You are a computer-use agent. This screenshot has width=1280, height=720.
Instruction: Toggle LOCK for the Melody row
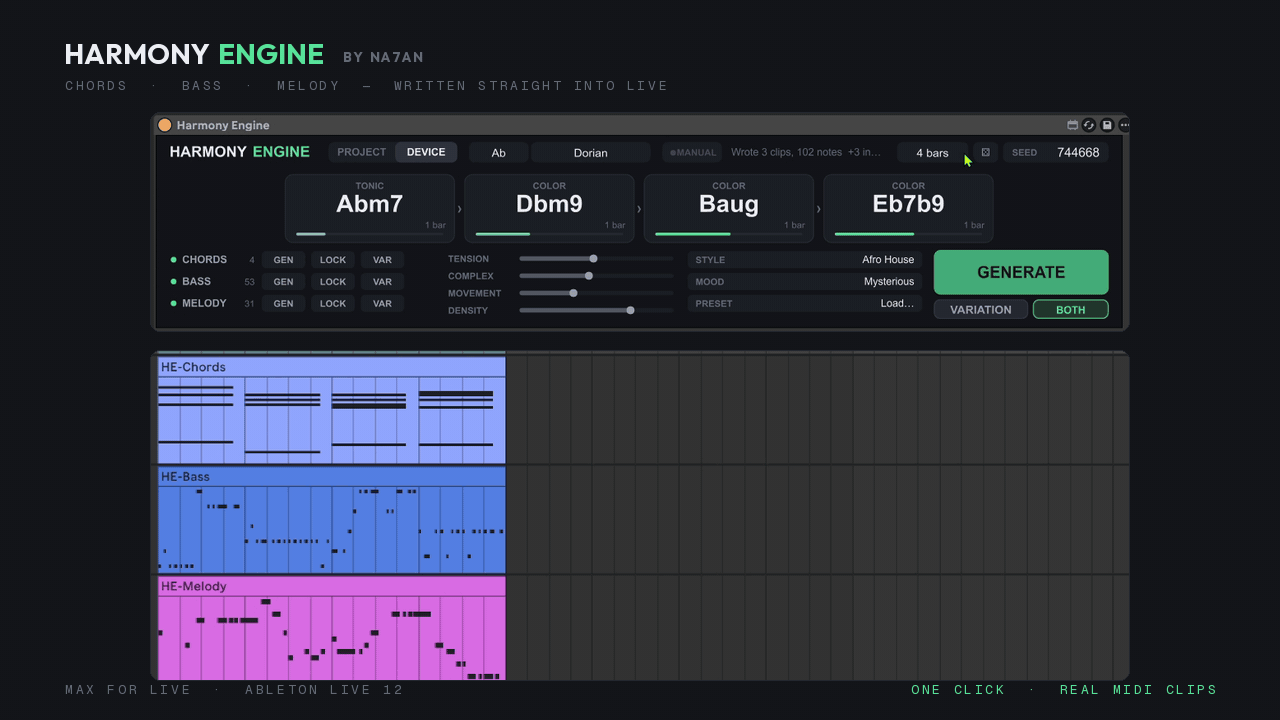tap(333, 303)
